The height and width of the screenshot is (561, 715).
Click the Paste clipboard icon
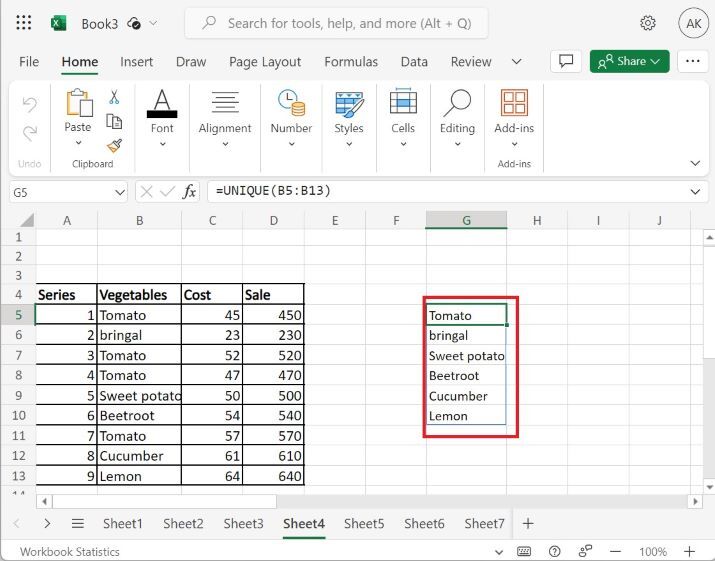pos(78,103)
